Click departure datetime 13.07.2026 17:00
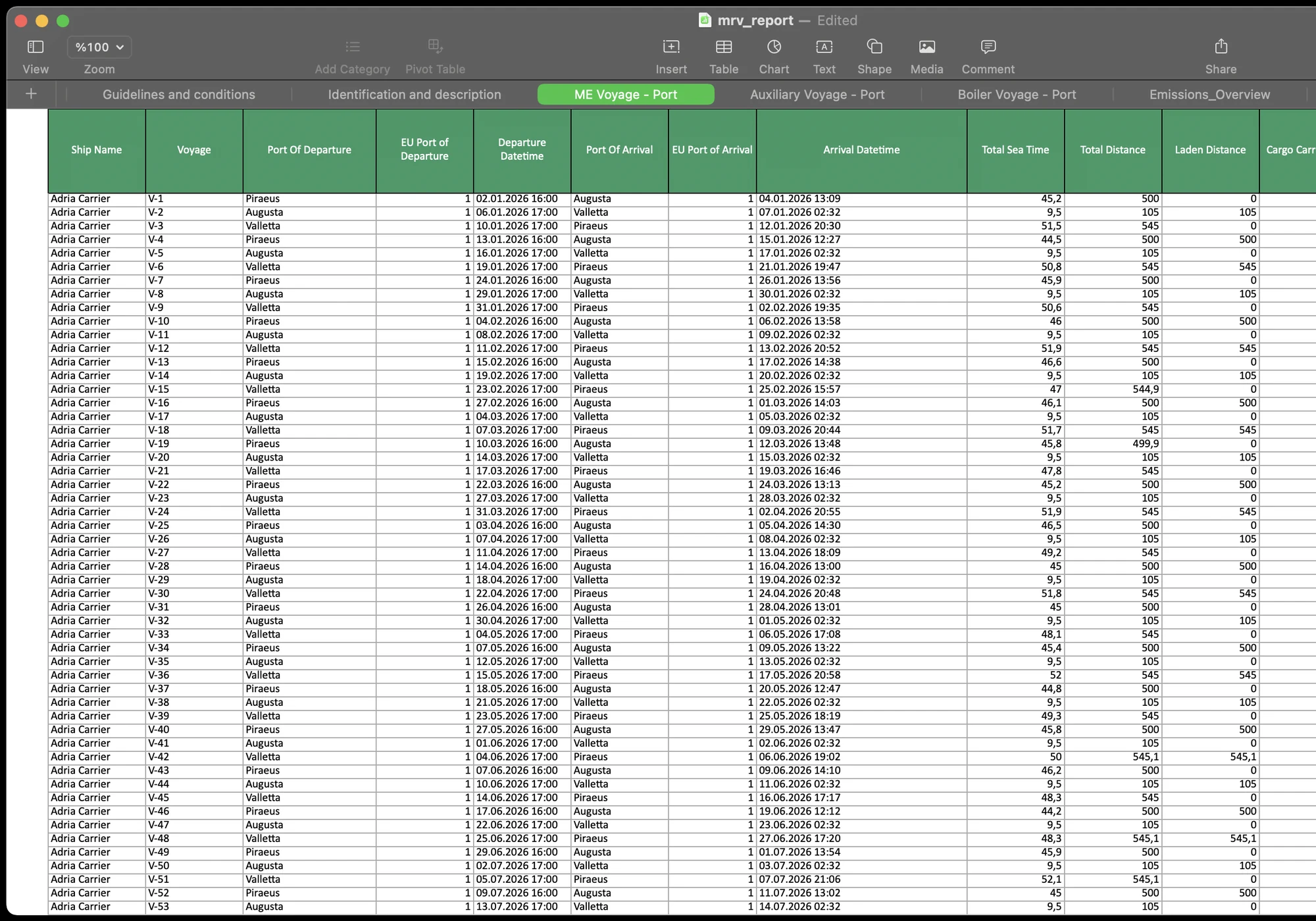Viewport: 1316px width, 921px height. 522,907
